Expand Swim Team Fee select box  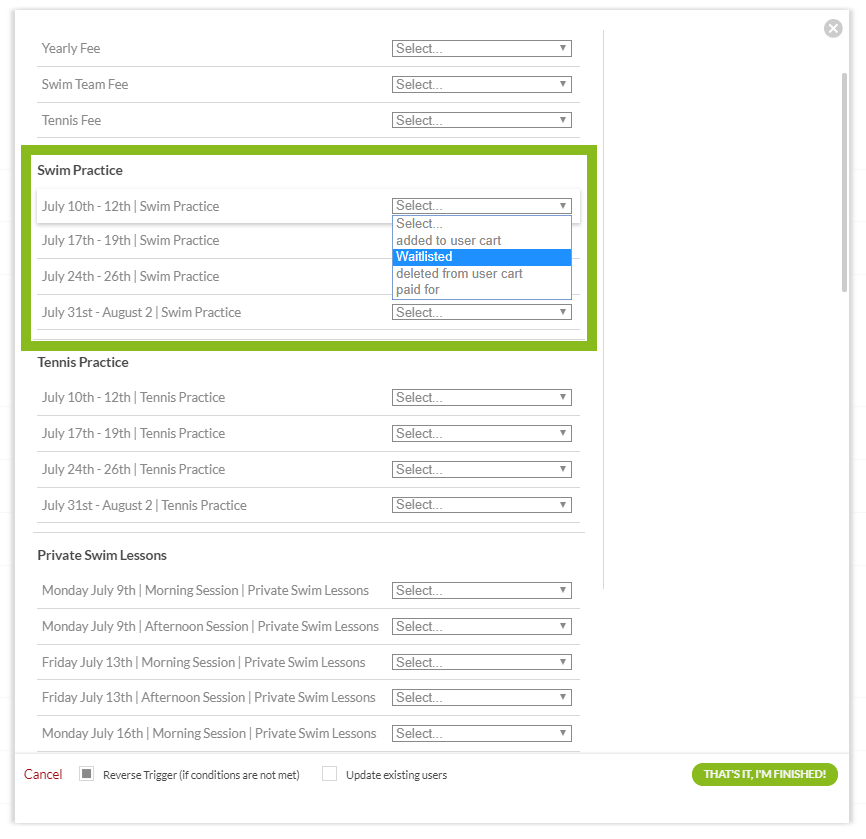point(481,84)
